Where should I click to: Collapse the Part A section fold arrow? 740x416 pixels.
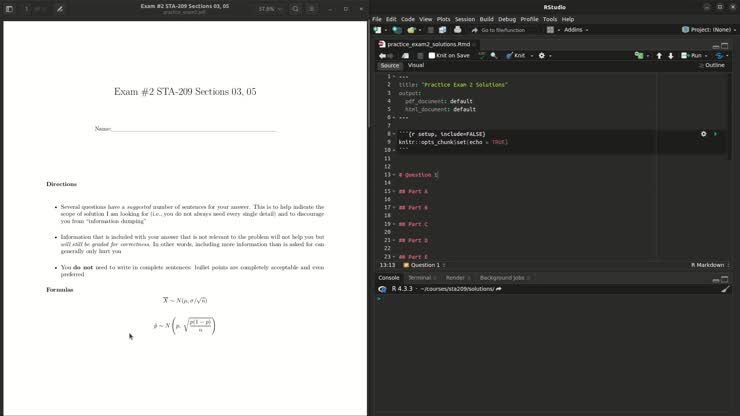point(394,191)
